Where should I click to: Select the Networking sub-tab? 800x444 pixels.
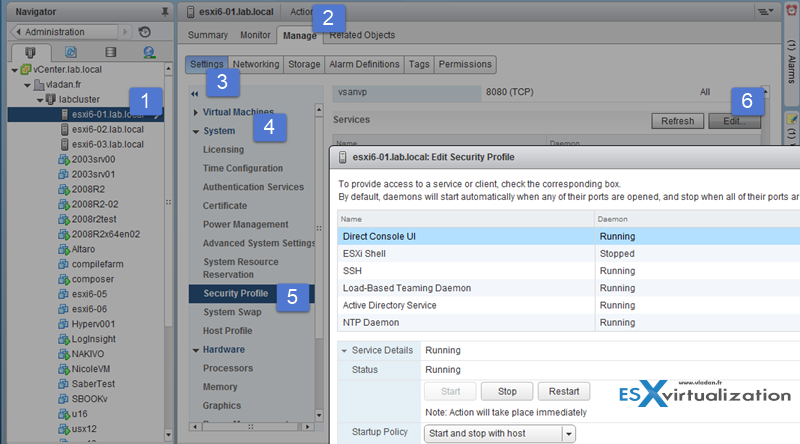pos(256,64)
